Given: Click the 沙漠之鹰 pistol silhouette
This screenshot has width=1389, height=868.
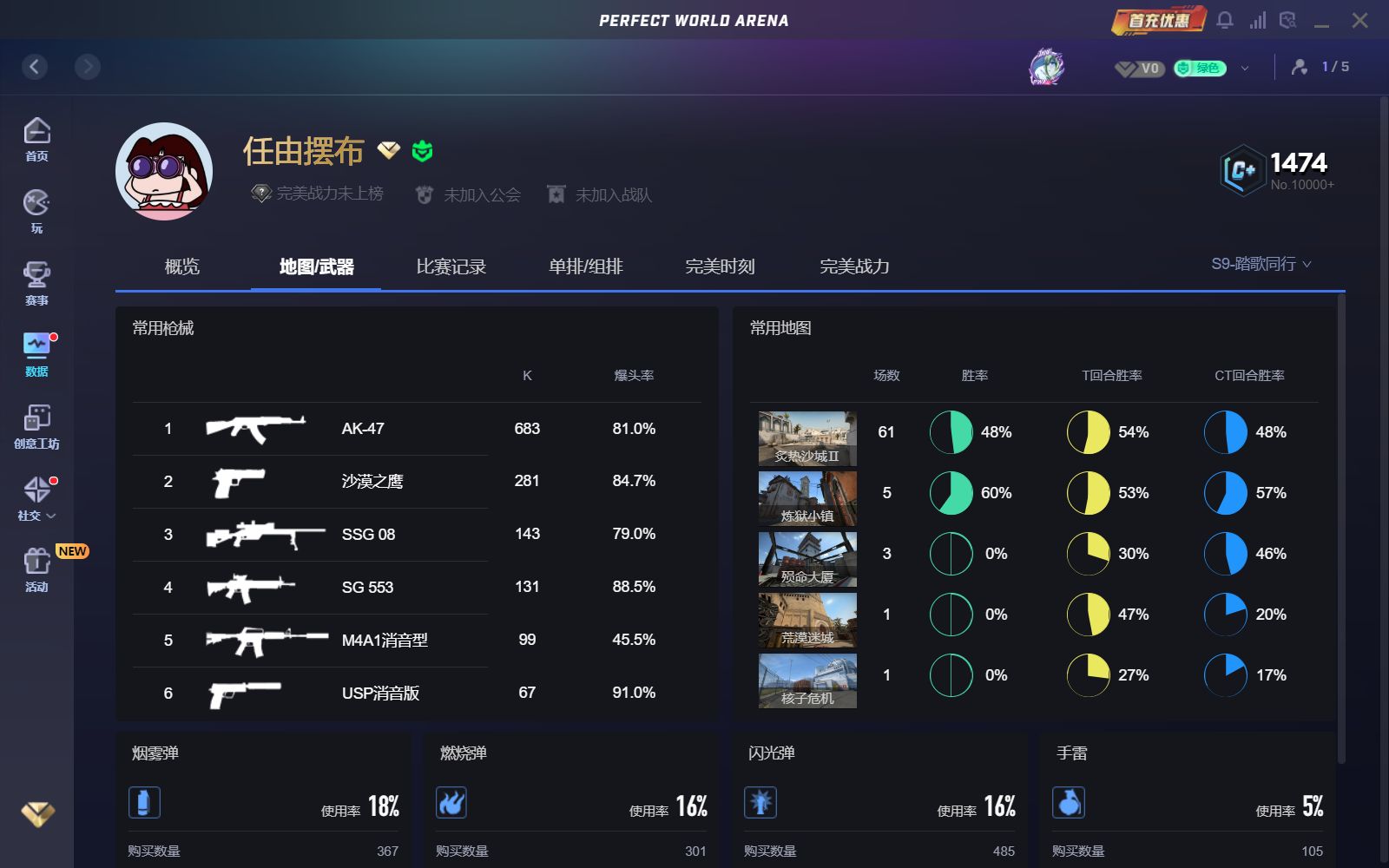Looking at the screenshot, I should [x=239, y=483].
